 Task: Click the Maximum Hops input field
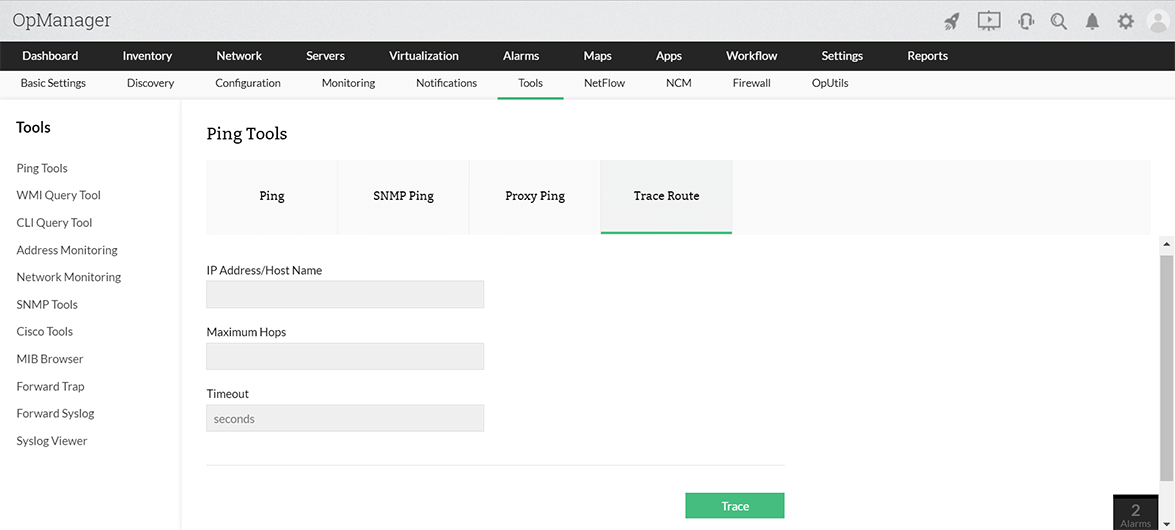[x=345, y=357]
